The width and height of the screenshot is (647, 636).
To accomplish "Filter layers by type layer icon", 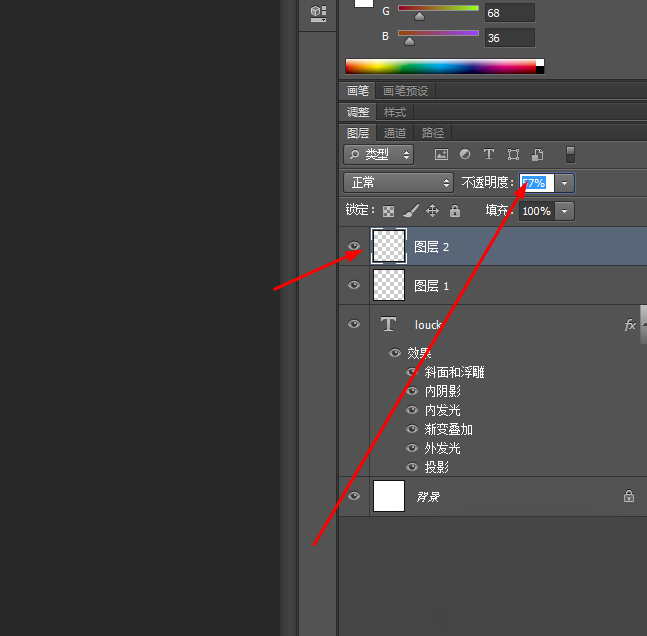I will click(x=489, y=154).
